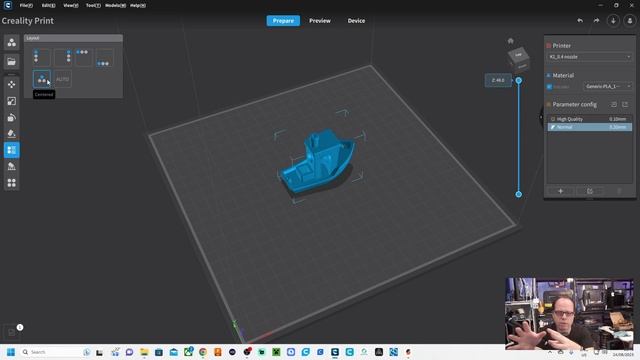Click the home view icon above the cube
The height and width of the screenshot is (360, 640).
510,41
